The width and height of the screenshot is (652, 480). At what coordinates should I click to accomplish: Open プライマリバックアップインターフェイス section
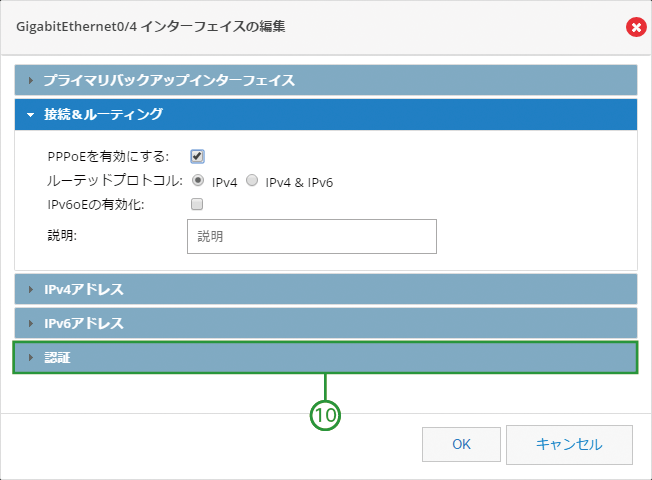(326, 80)
